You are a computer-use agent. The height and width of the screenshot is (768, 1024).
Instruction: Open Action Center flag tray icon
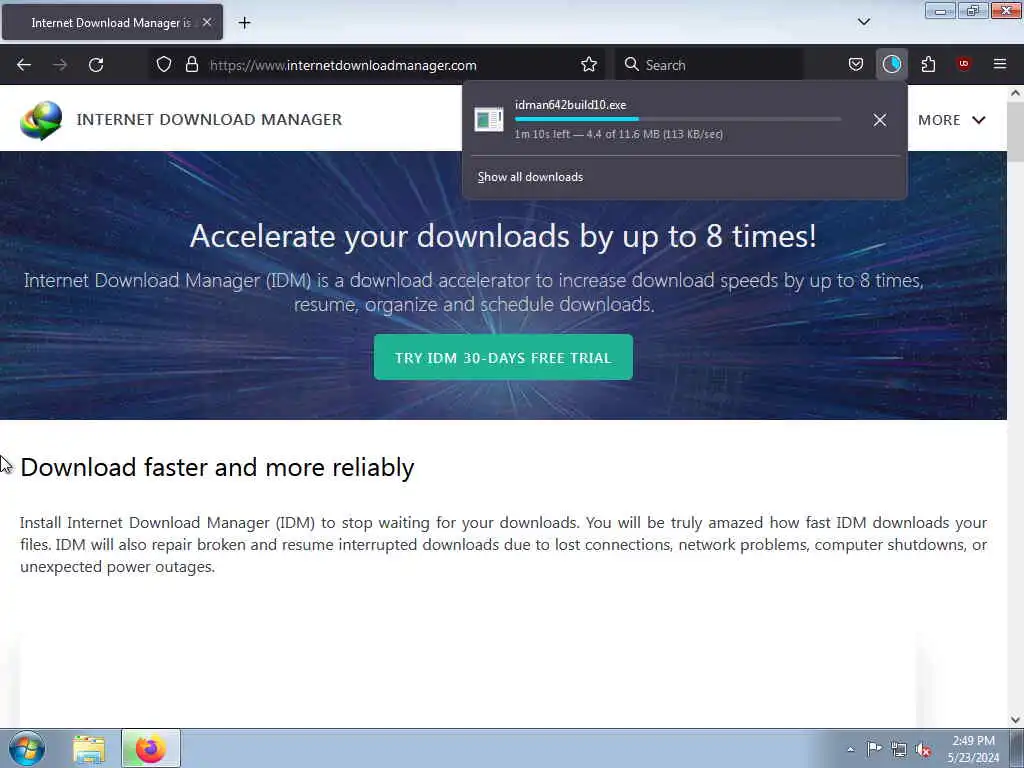point(874,748)
